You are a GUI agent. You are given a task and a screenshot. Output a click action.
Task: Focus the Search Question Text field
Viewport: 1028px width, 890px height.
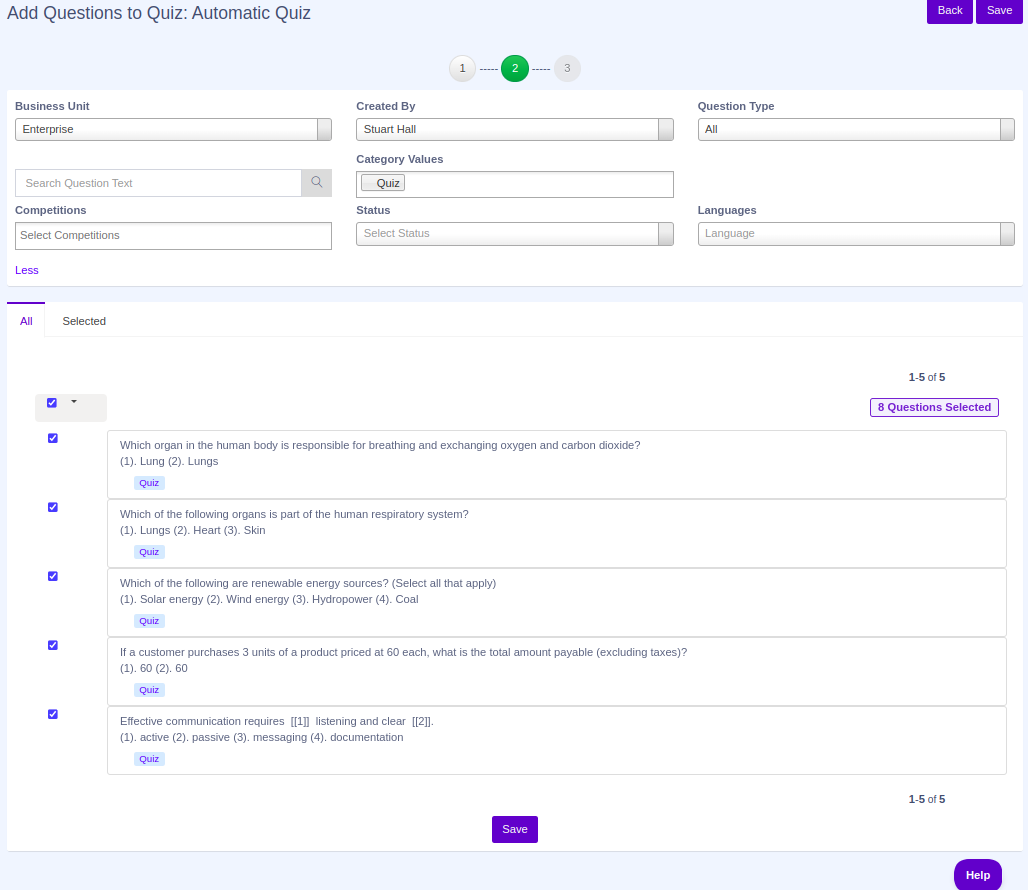pyautogui.click(x=158, y=183)
